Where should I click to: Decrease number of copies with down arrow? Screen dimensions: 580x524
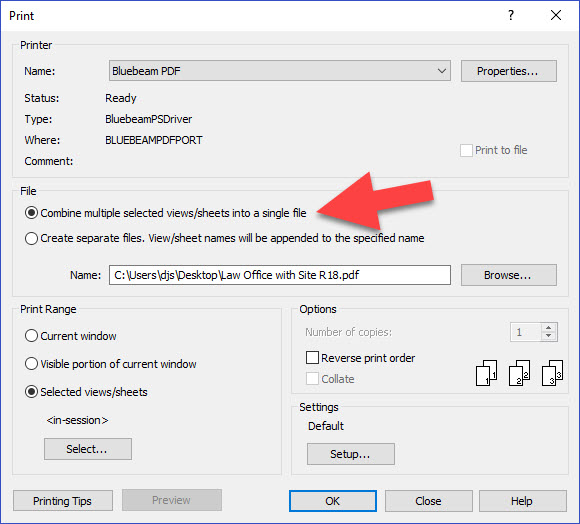coord(549,336)
